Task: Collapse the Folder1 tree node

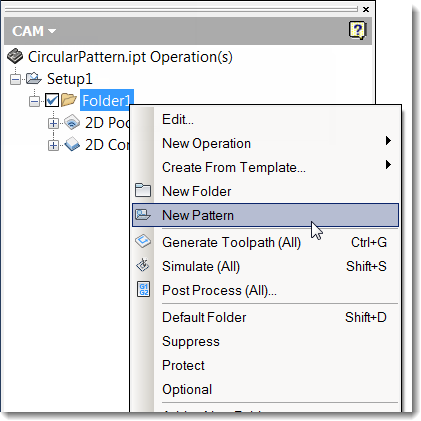Action: point(34,101)
